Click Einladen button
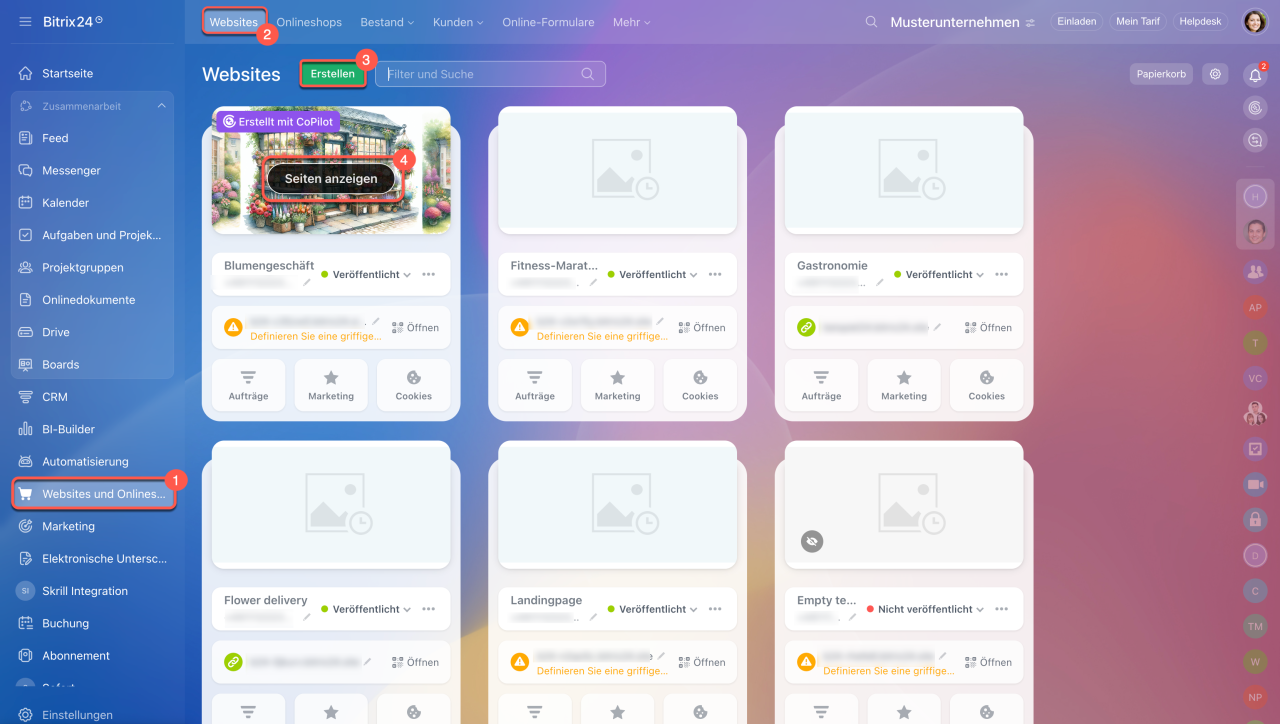This screenshot has width=1280, height=724. pyautogui.click(x=1076, y=21)
